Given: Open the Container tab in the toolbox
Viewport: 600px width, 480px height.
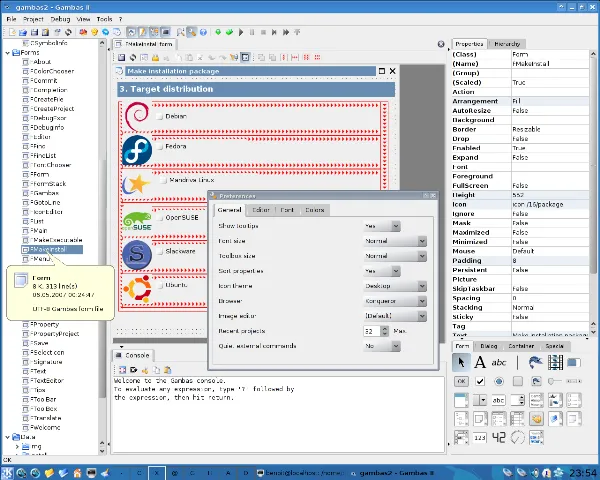Looking at the screenshot, I should pos(520,346).
